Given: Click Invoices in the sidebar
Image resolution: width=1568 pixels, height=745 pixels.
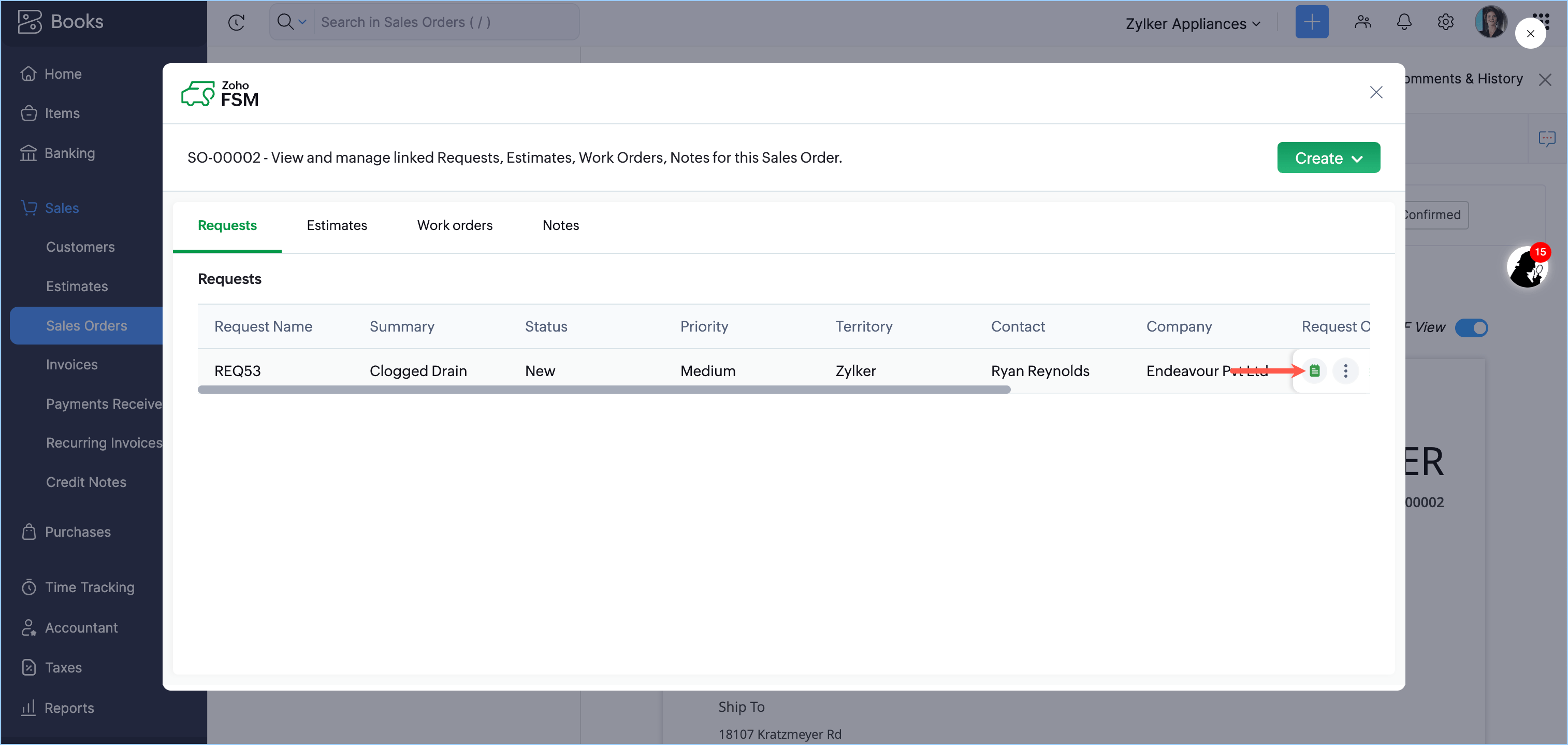Looking at the screenshot, I should [72, 364].
